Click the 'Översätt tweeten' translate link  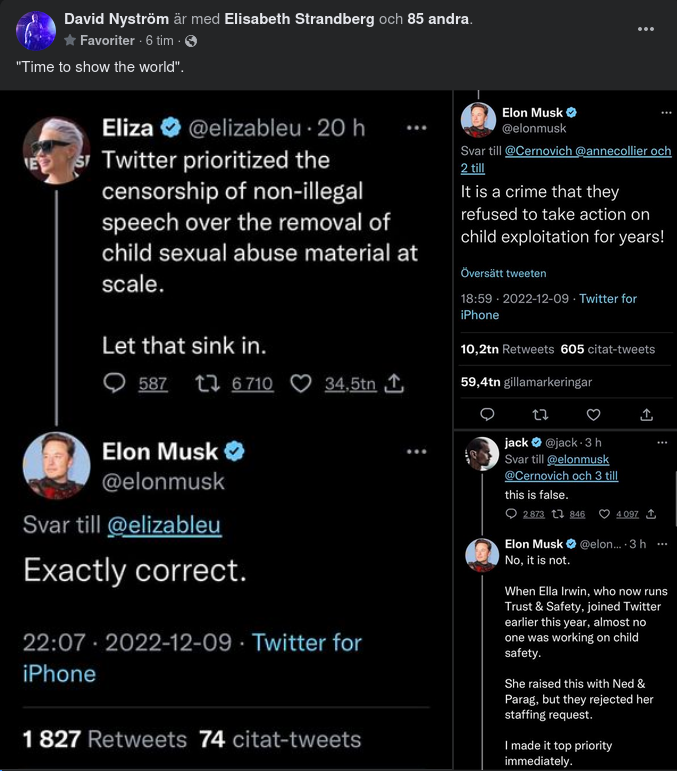point(503,273)
